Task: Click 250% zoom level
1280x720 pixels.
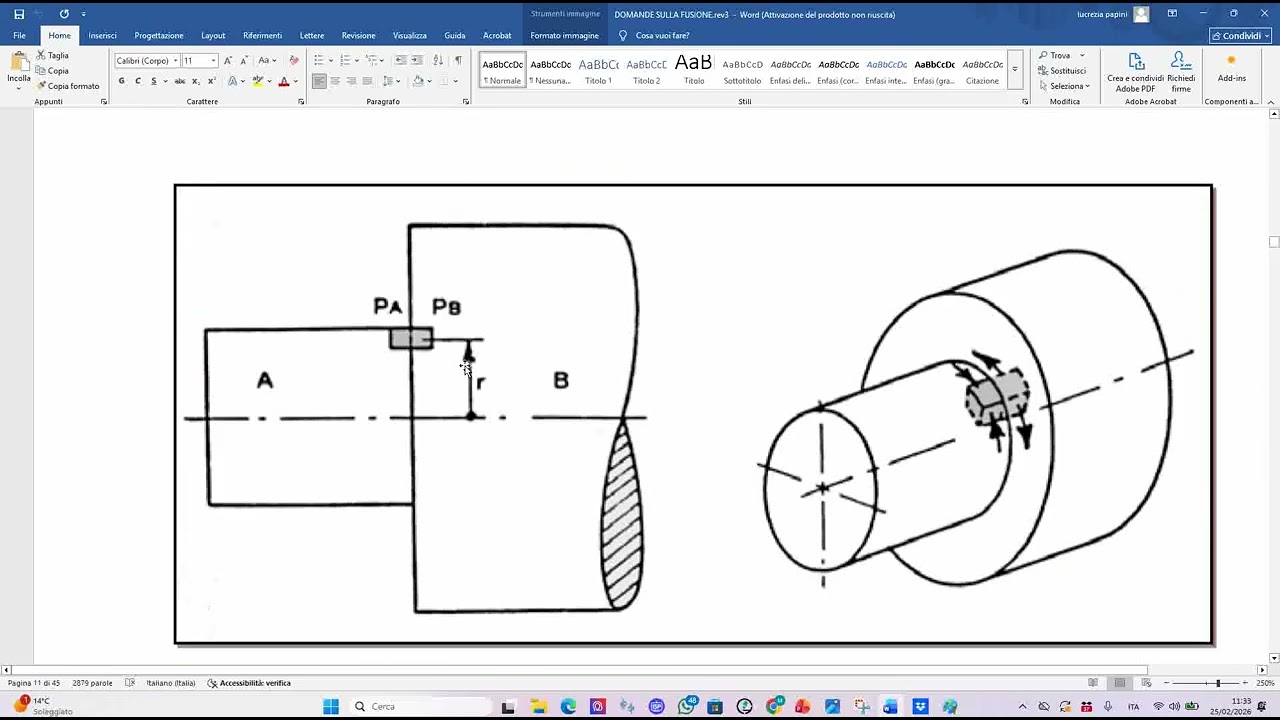Action: (x=1265, y=683)
